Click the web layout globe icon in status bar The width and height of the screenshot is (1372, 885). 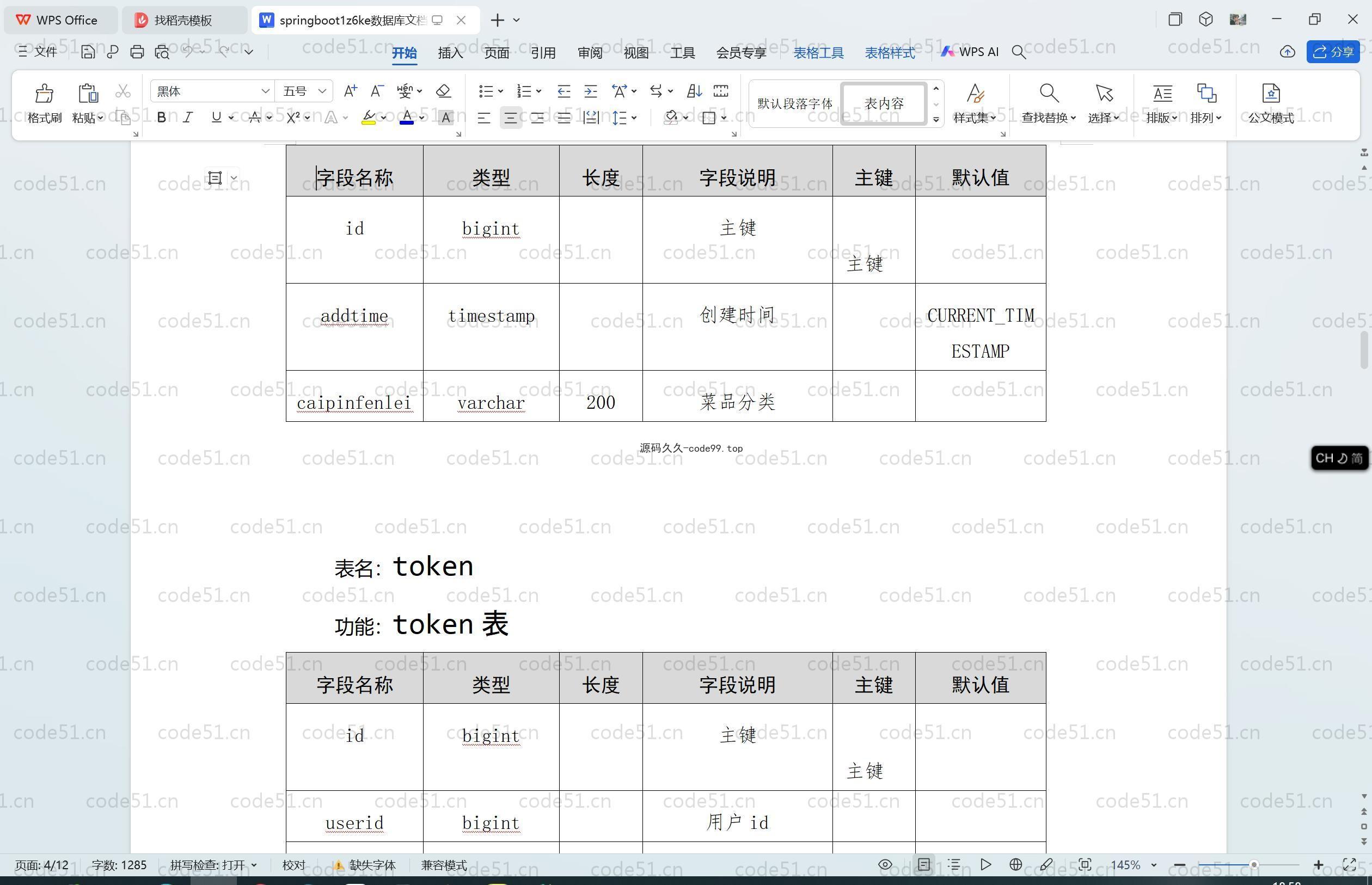click(1015, 864)
